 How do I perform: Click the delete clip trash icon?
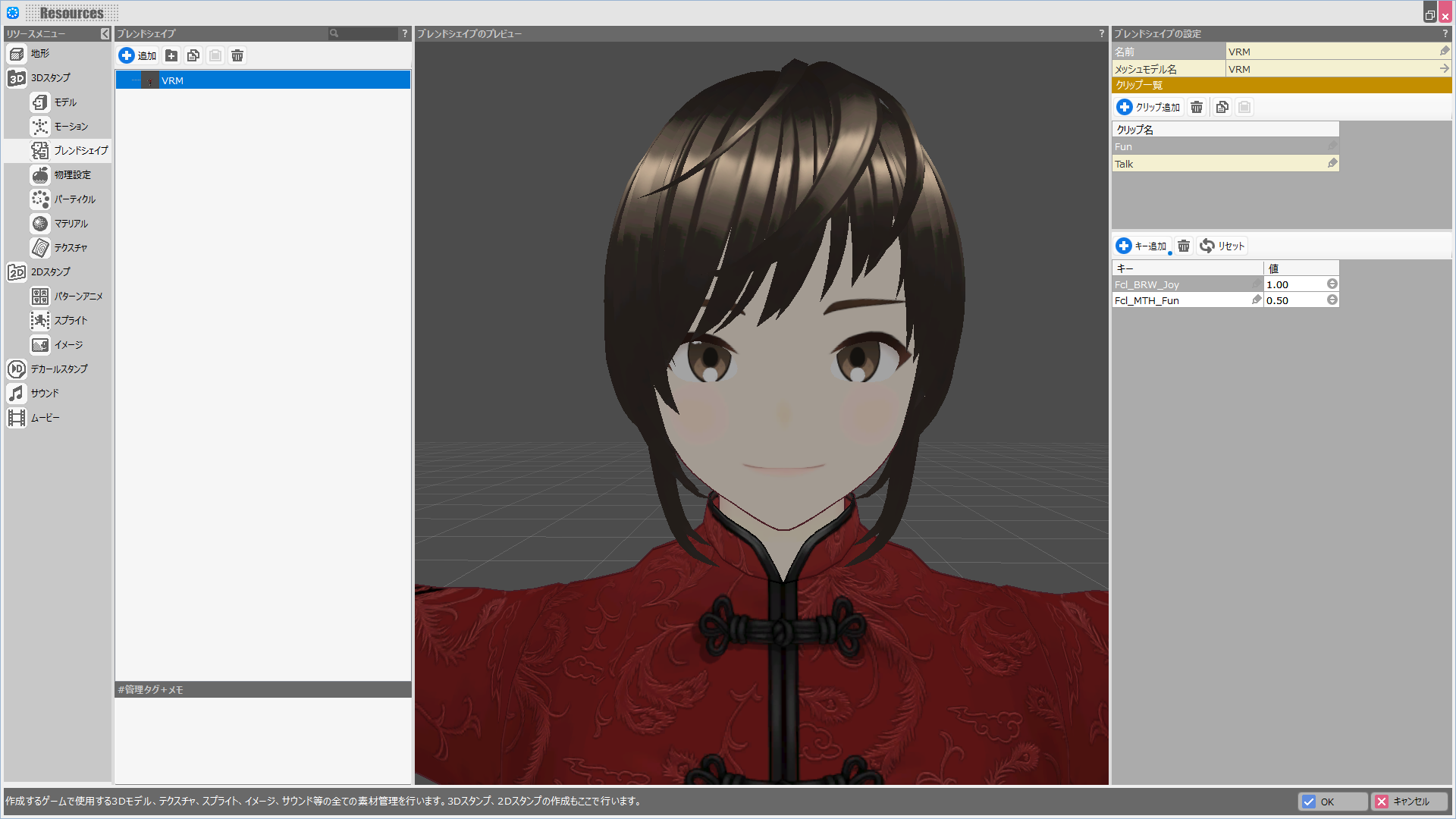pyautogui.click(x=1197, y=107)
